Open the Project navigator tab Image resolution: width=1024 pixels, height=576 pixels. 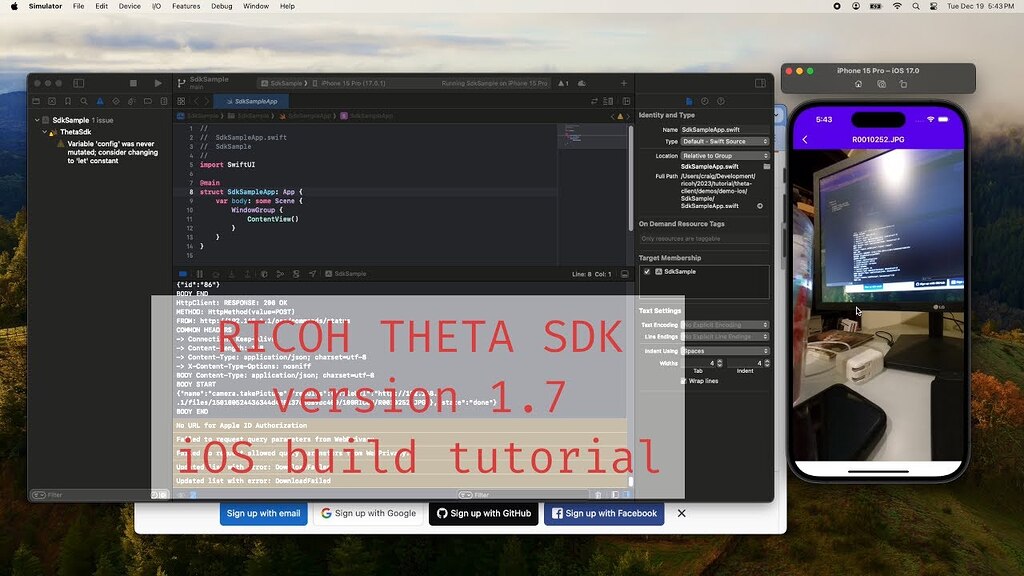coord(36,101)
